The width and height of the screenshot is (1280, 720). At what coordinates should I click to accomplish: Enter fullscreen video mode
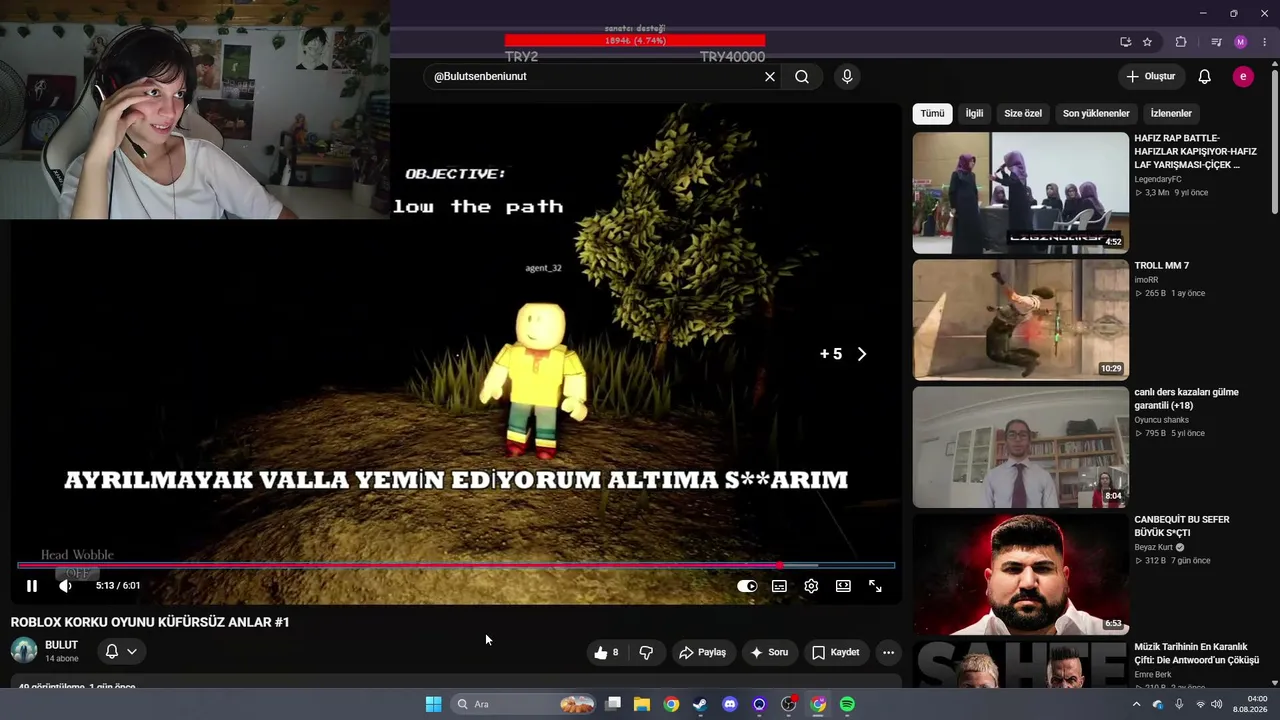pyautogui.click(x=875, y=586)
